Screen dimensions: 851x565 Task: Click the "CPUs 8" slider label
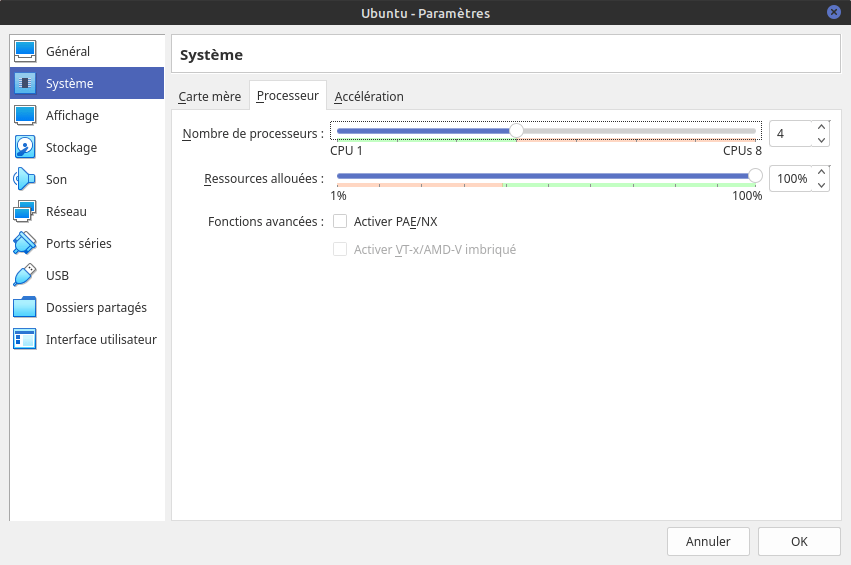pyautogui.click(x=742, y=151)
